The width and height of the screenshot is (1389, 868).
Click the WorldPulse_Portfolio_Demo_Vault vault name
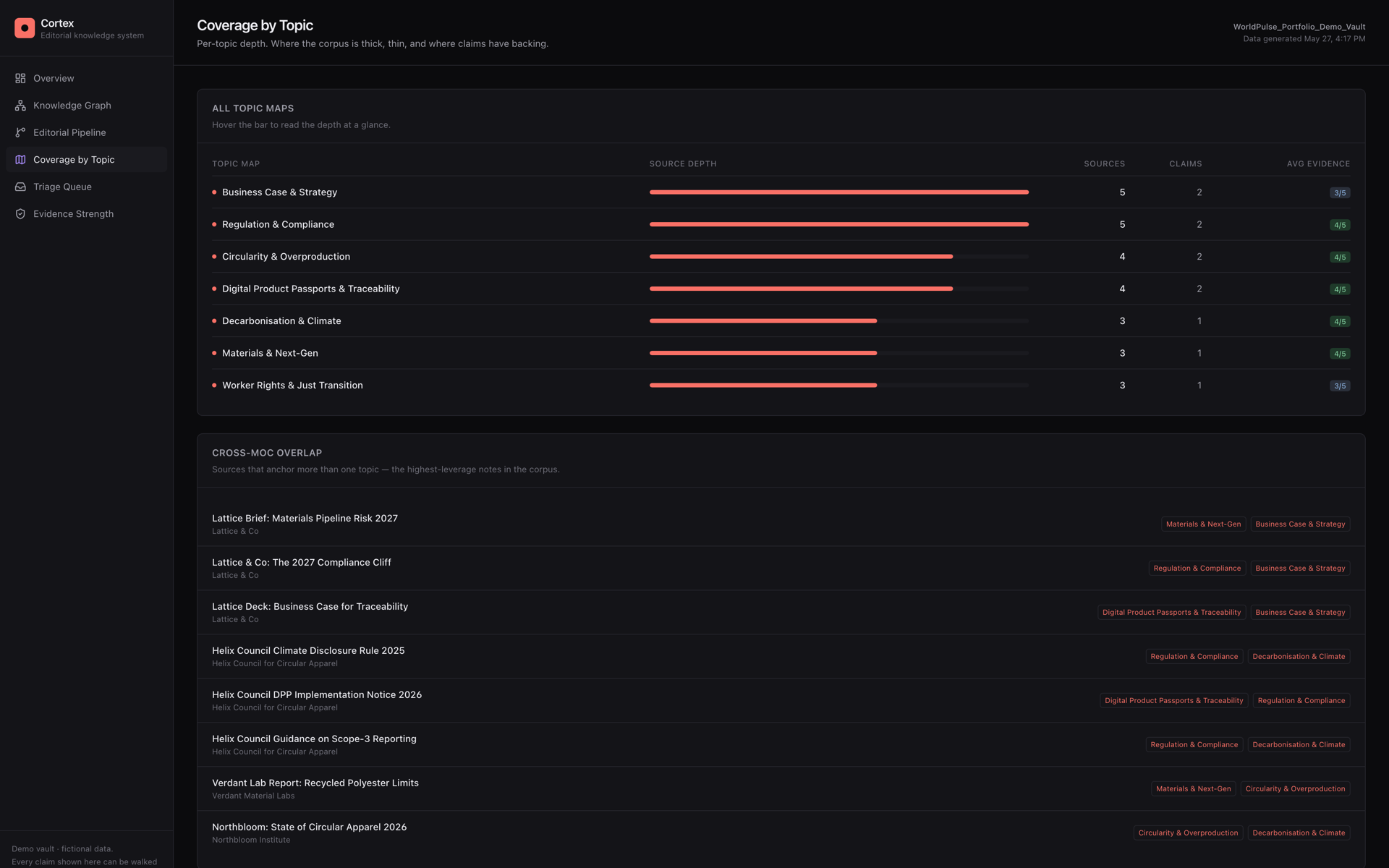tap(1299, 27)
